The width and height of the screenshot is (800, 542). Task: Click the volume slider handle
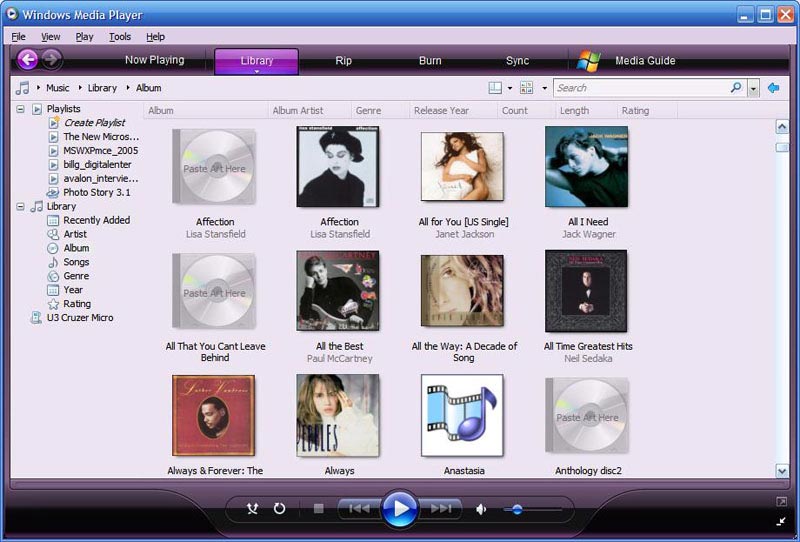coord(517,509)
